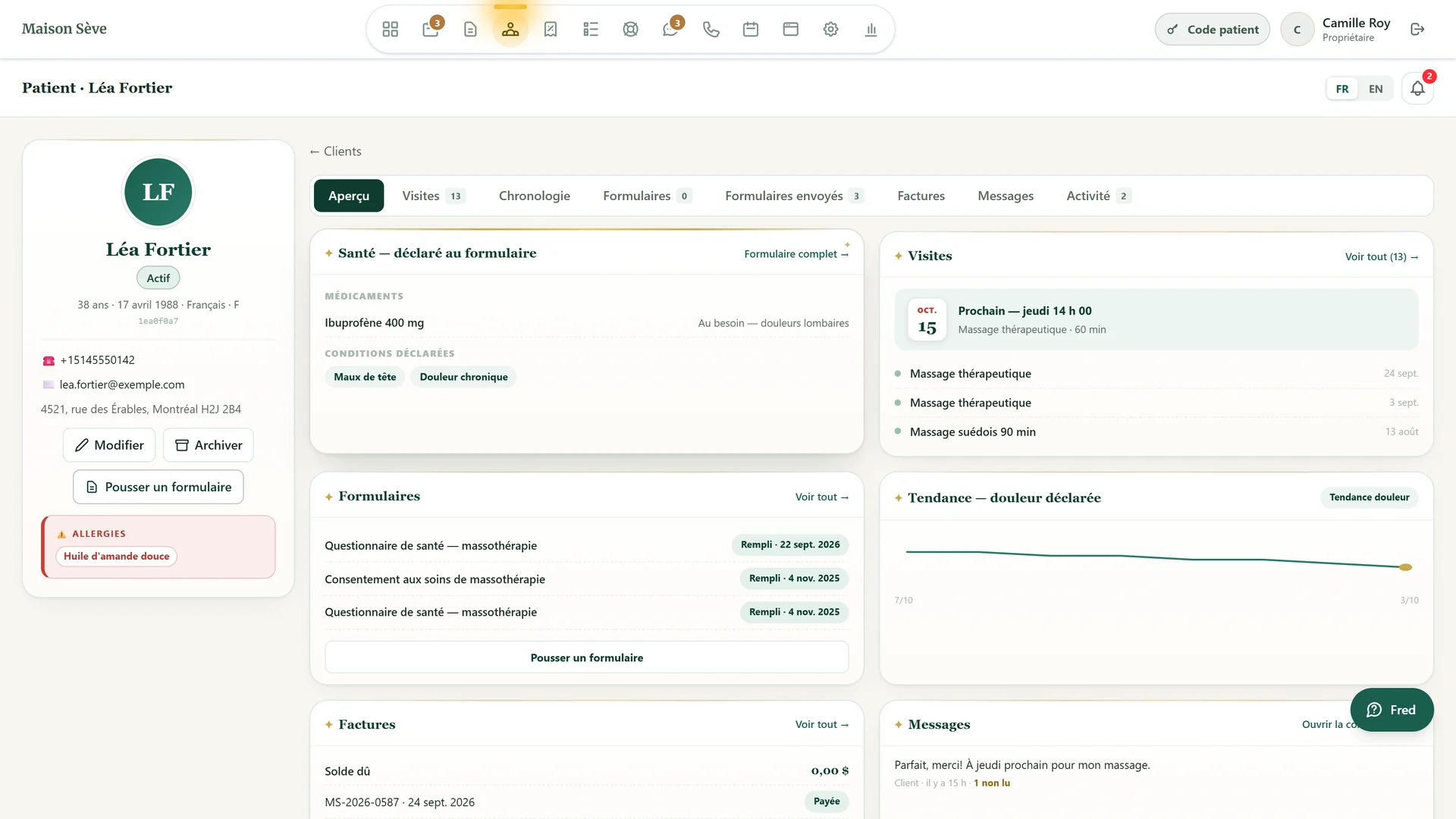Click the Modifier button
The width and height of the screenshot is (1456, 819).
[x=109, y=445]
